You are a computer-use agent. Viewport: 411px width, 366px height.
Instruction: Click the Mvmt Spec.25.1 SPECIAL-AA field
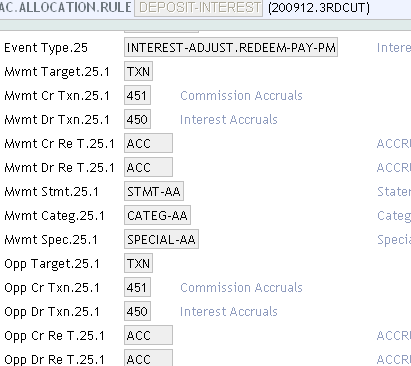point(161,239)
